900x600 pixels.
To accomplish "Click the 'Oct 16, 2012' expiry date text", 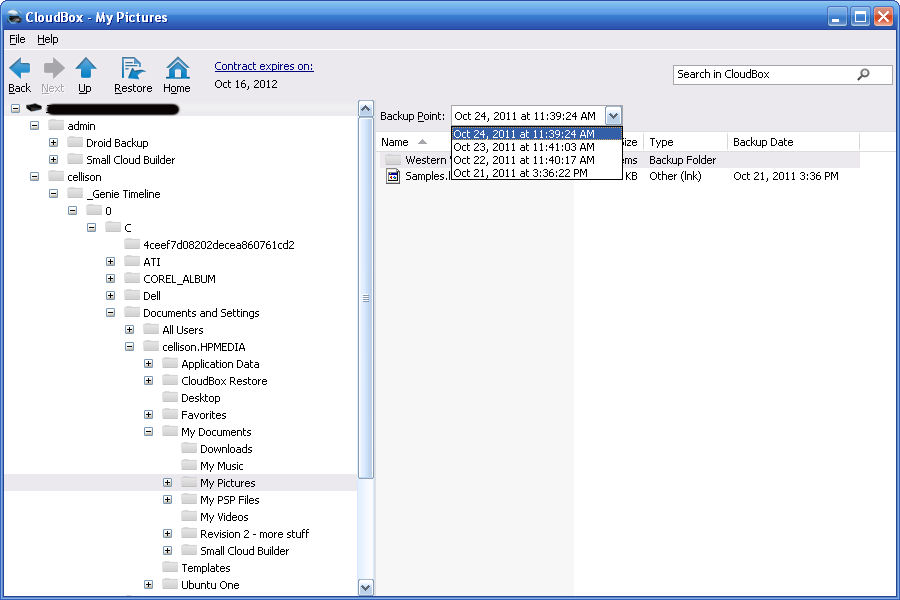I will click(x=246, y=84).
